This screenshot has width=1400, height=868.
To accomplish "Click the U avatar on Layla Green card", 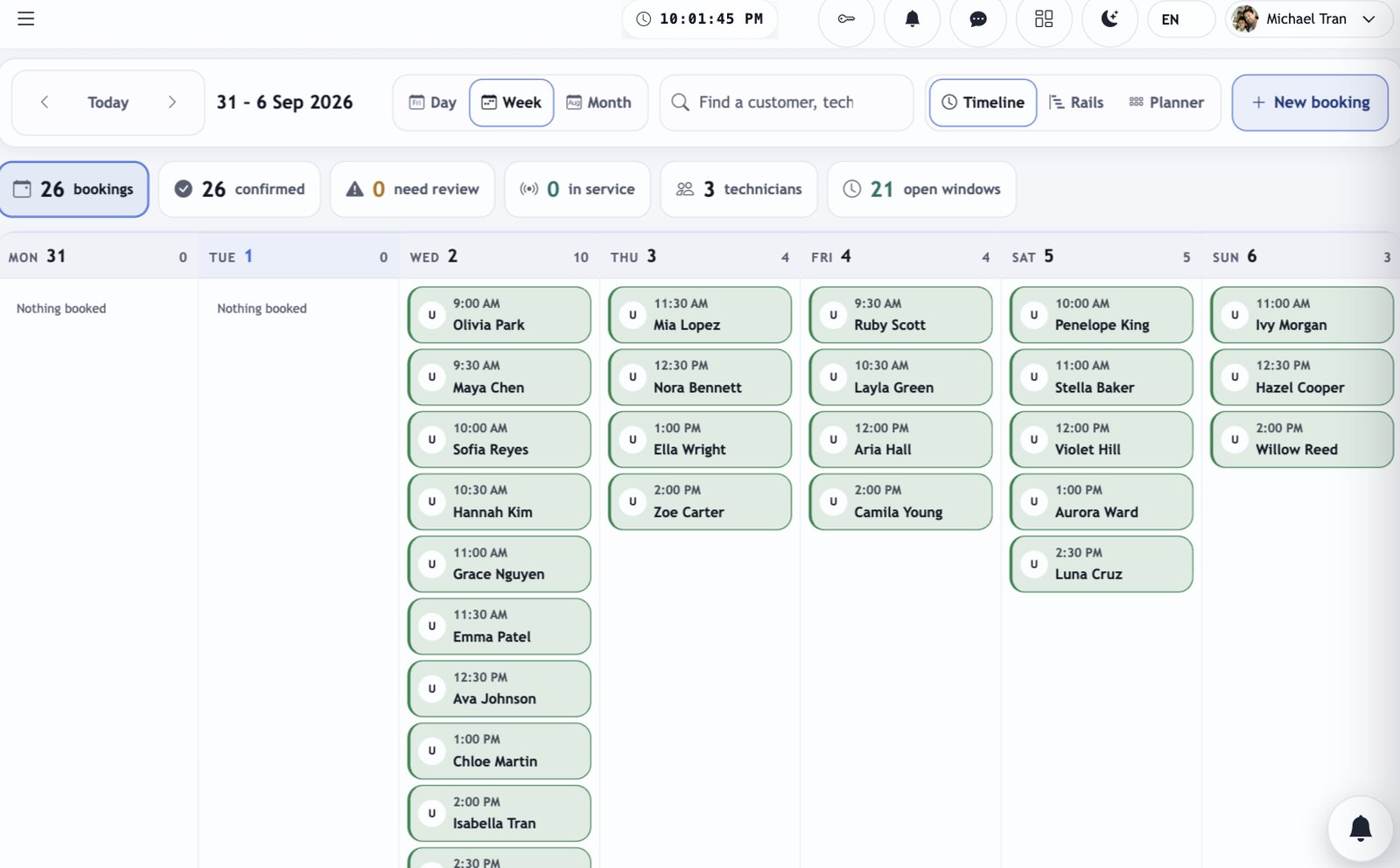I will pos(833,377).
